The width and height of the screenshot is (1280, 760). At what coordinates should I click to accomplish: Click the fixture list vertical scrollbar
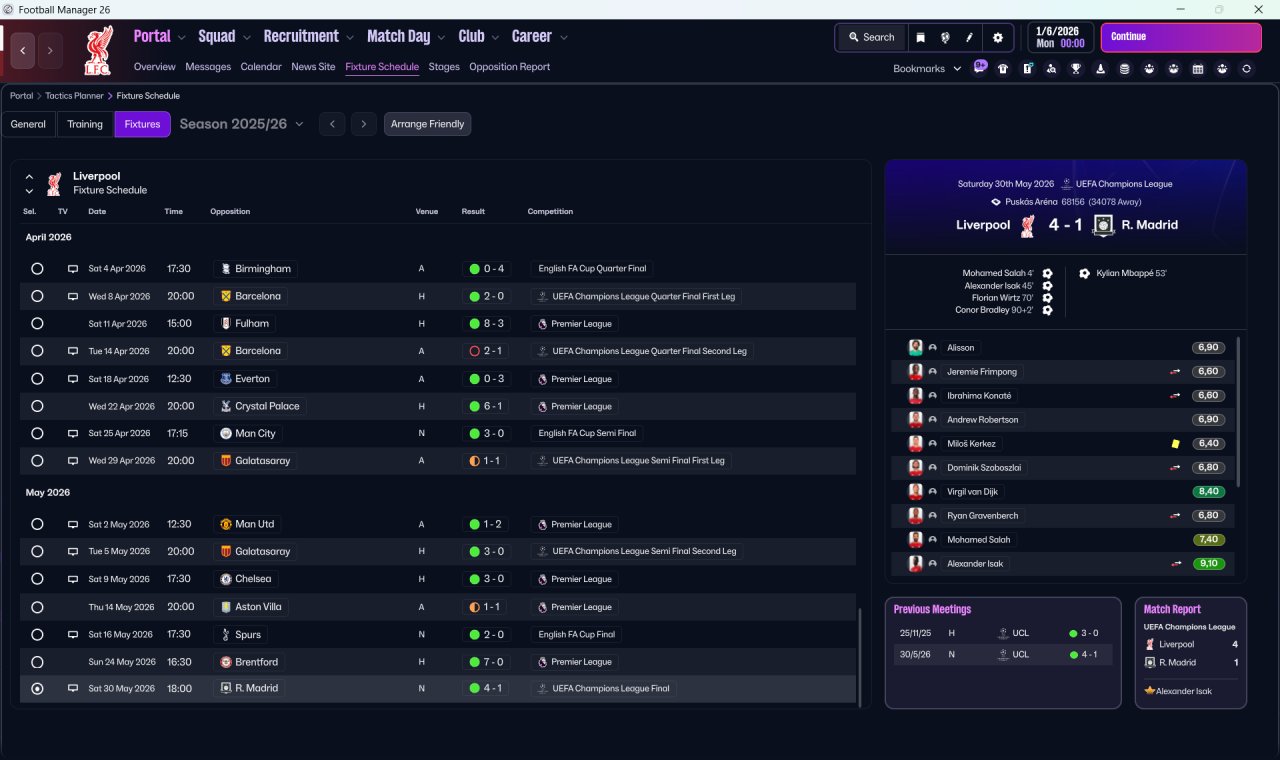pyautogui.click(x=860, y=657)
